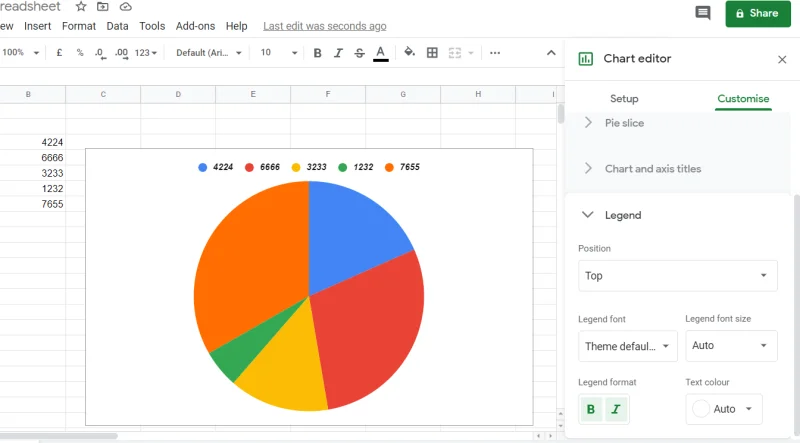The width and height of the screenshot is (800, 443).
Task: Close the Chart editor panel
Action: [782, 60]
